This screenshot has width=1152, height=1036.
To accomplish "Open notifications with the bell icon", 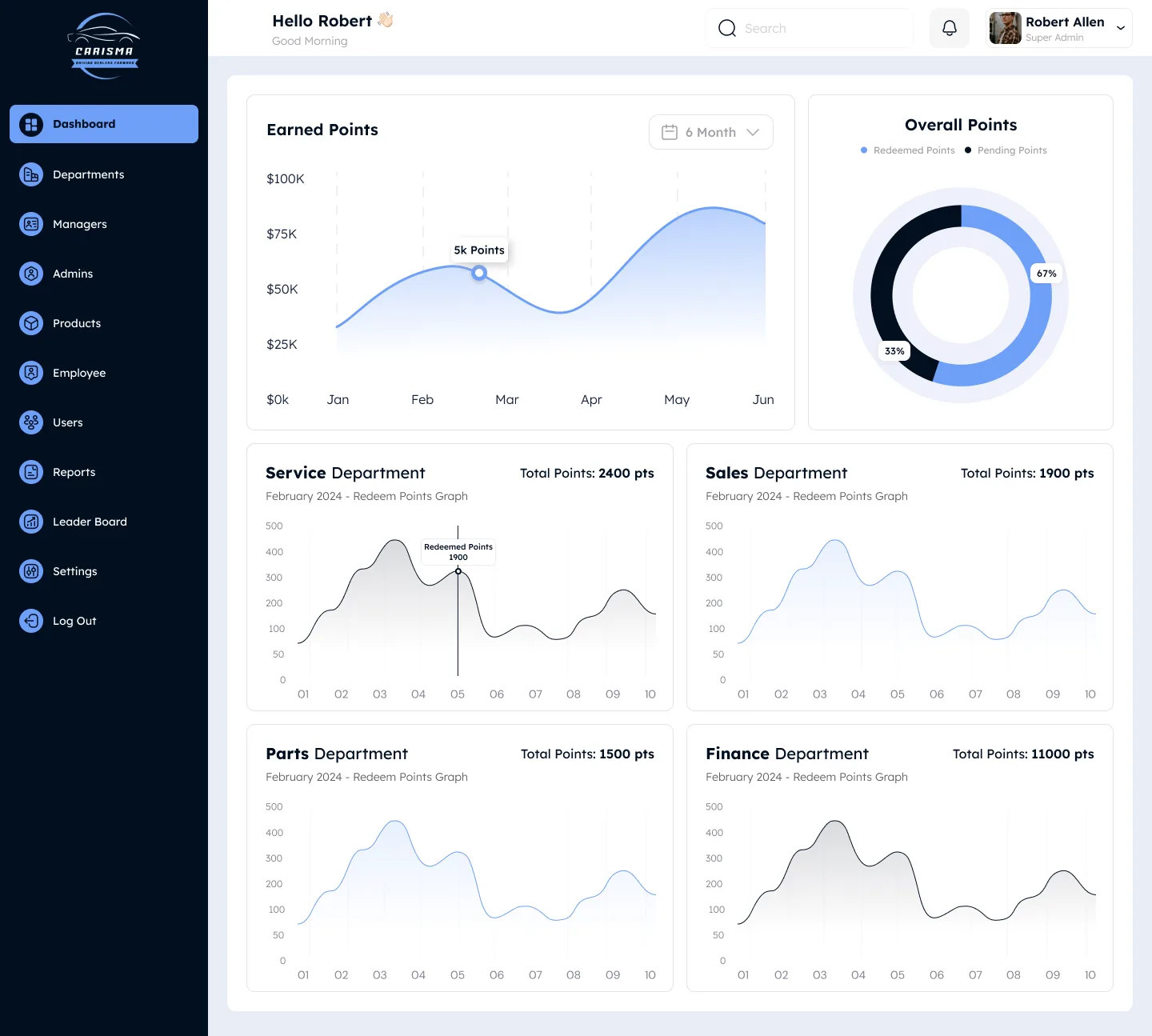I will [950, 28].
